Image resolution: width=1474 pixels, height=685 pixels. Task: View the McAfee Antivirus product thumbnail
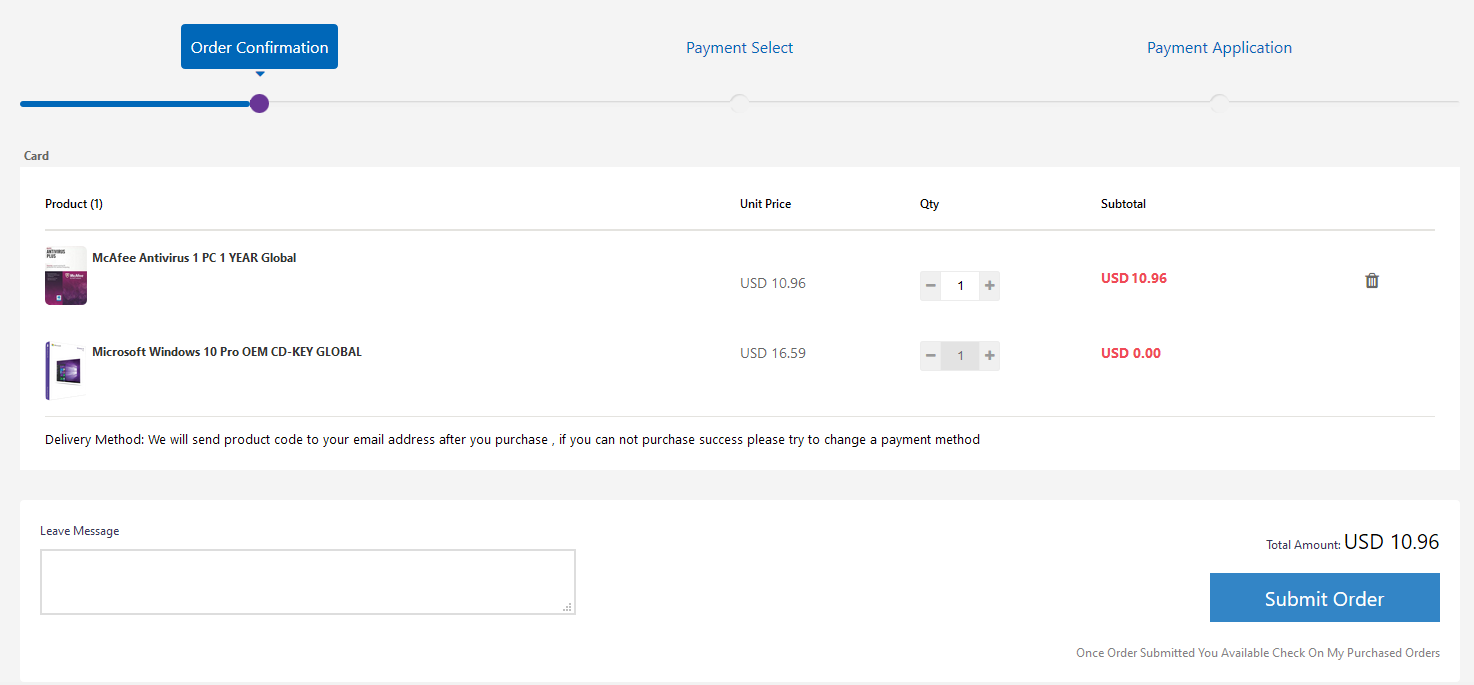(x=66, y=275)
